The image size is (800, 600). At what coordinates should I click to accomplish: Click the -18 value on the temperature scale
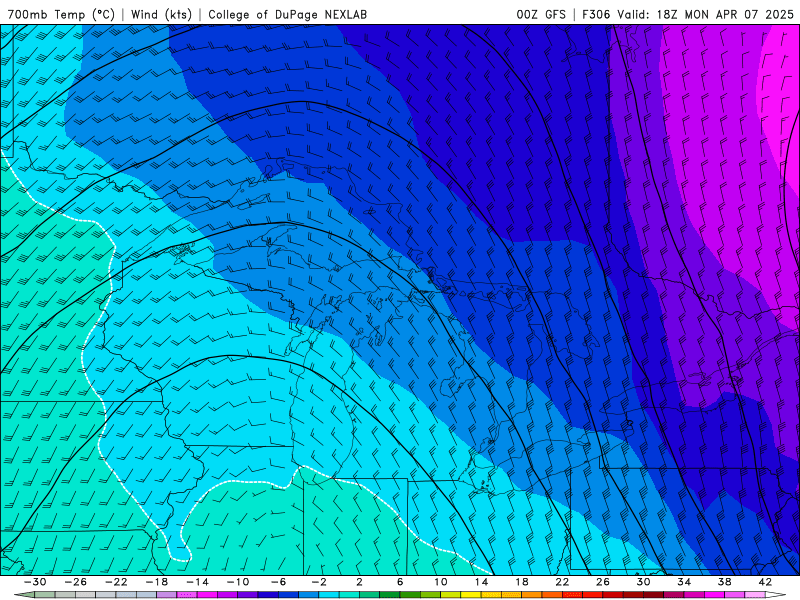click(157, 582)
